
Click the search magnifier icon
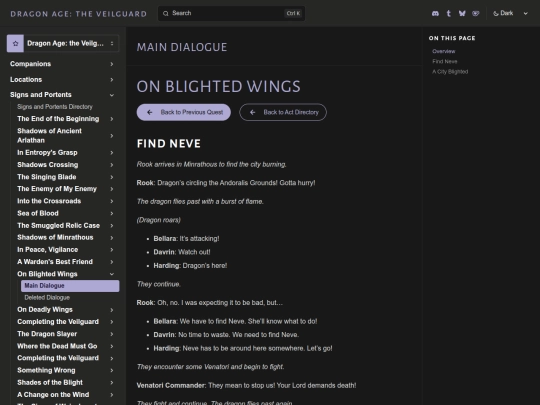click(166, 13)
